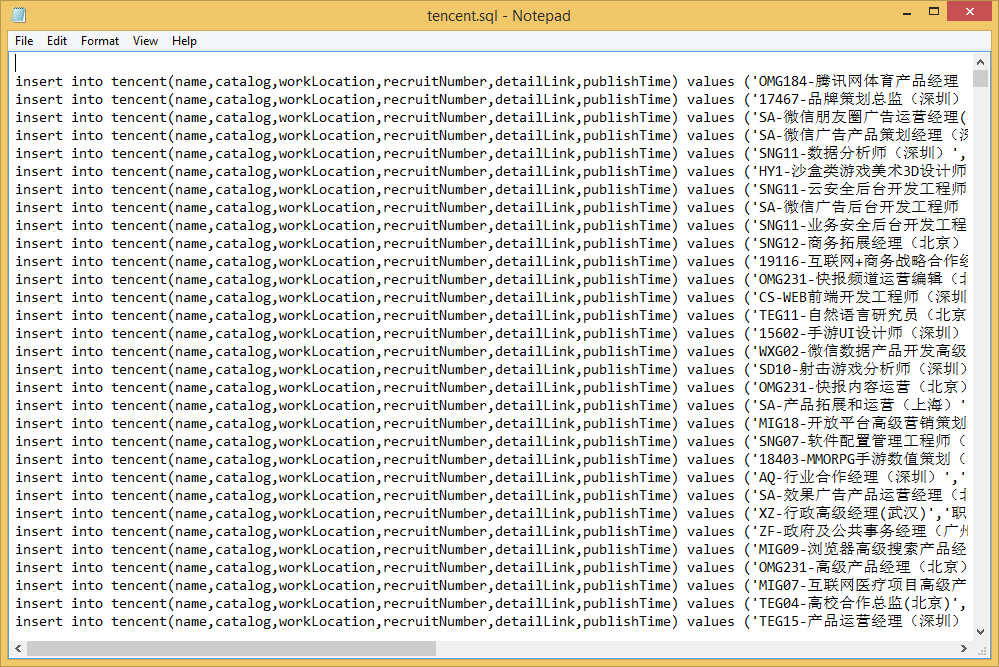999x667 pixels.
Task: Click the Notepad icon in title bar
Action: pyautogui.click(x=18, y=15)
